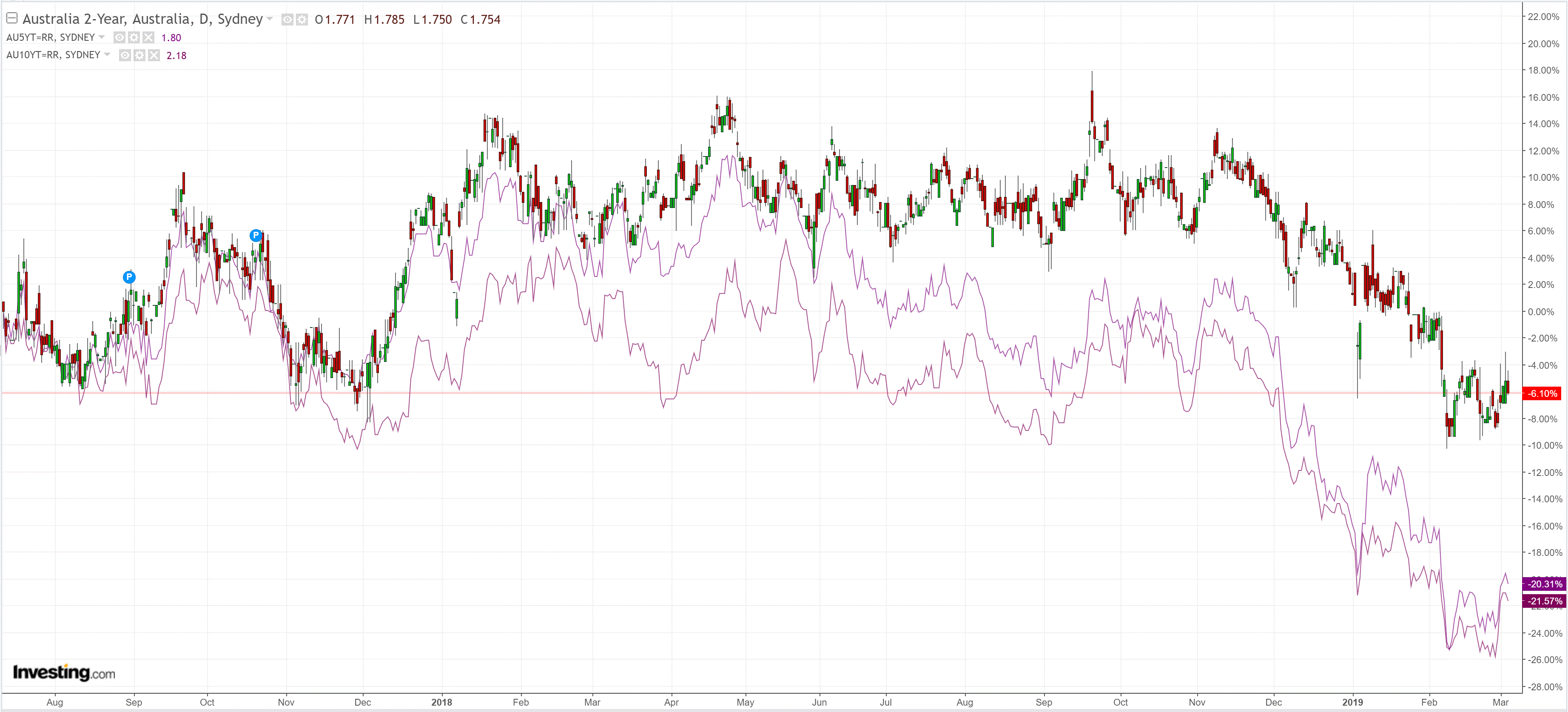Hide AU5YT=RR series with eye icon
1568x712 pixels.
click(x=120, y=38)
